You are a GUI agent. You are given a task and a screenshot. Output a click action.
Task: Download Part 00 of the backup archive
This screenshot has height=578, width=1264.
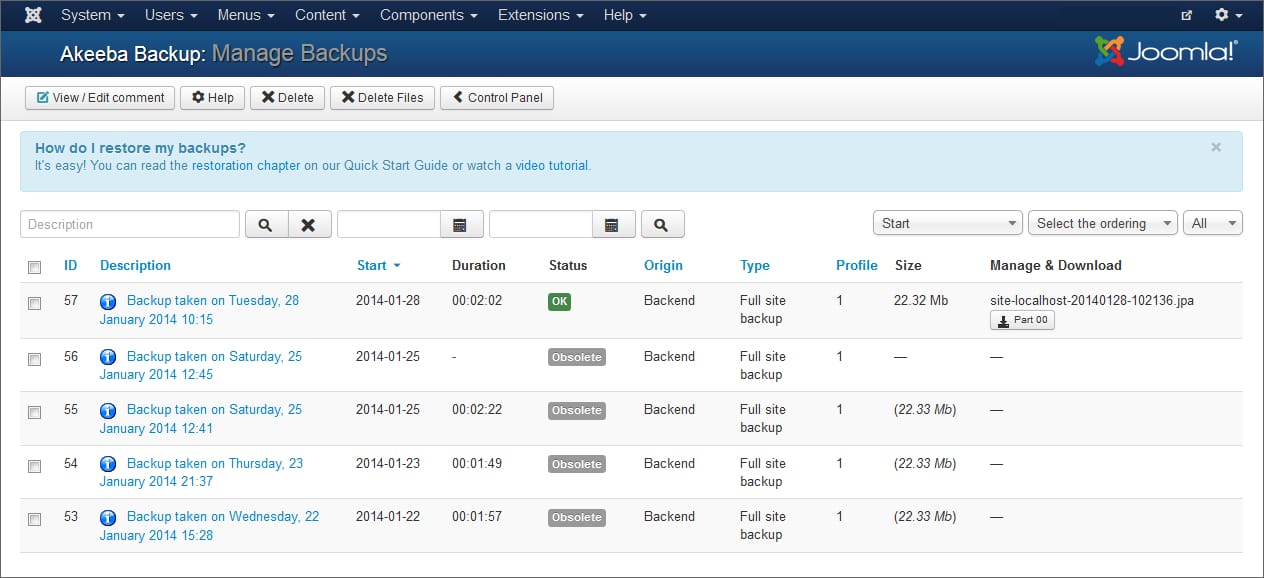tap(1022, 320)
